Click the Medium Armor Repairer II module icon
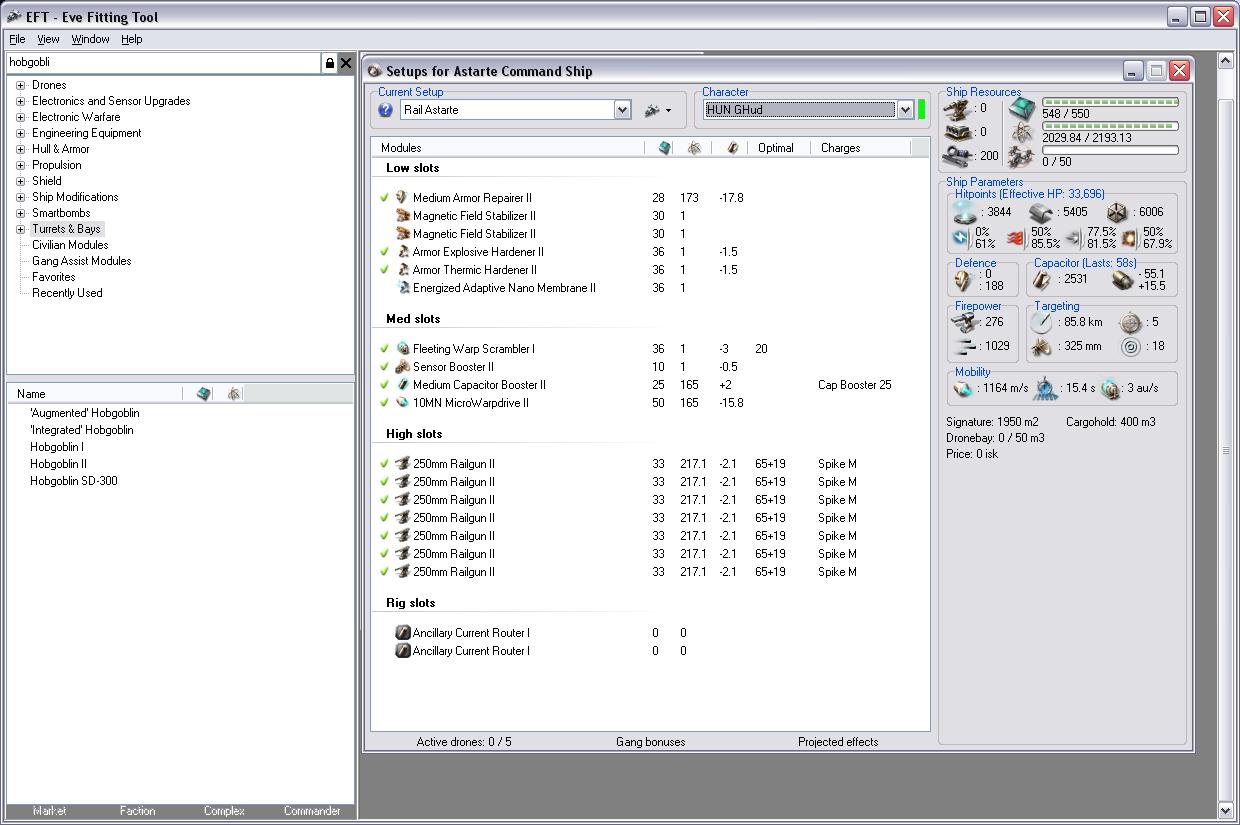This screenshot has height=825, width=1240. click(402, 198)
